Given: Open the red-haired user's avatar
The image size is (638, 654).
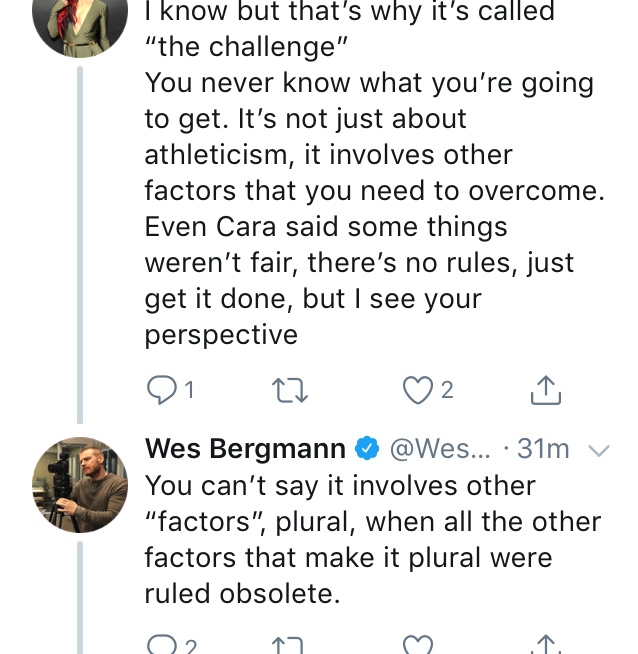Looking at the screenshot, I should [80, 25].
